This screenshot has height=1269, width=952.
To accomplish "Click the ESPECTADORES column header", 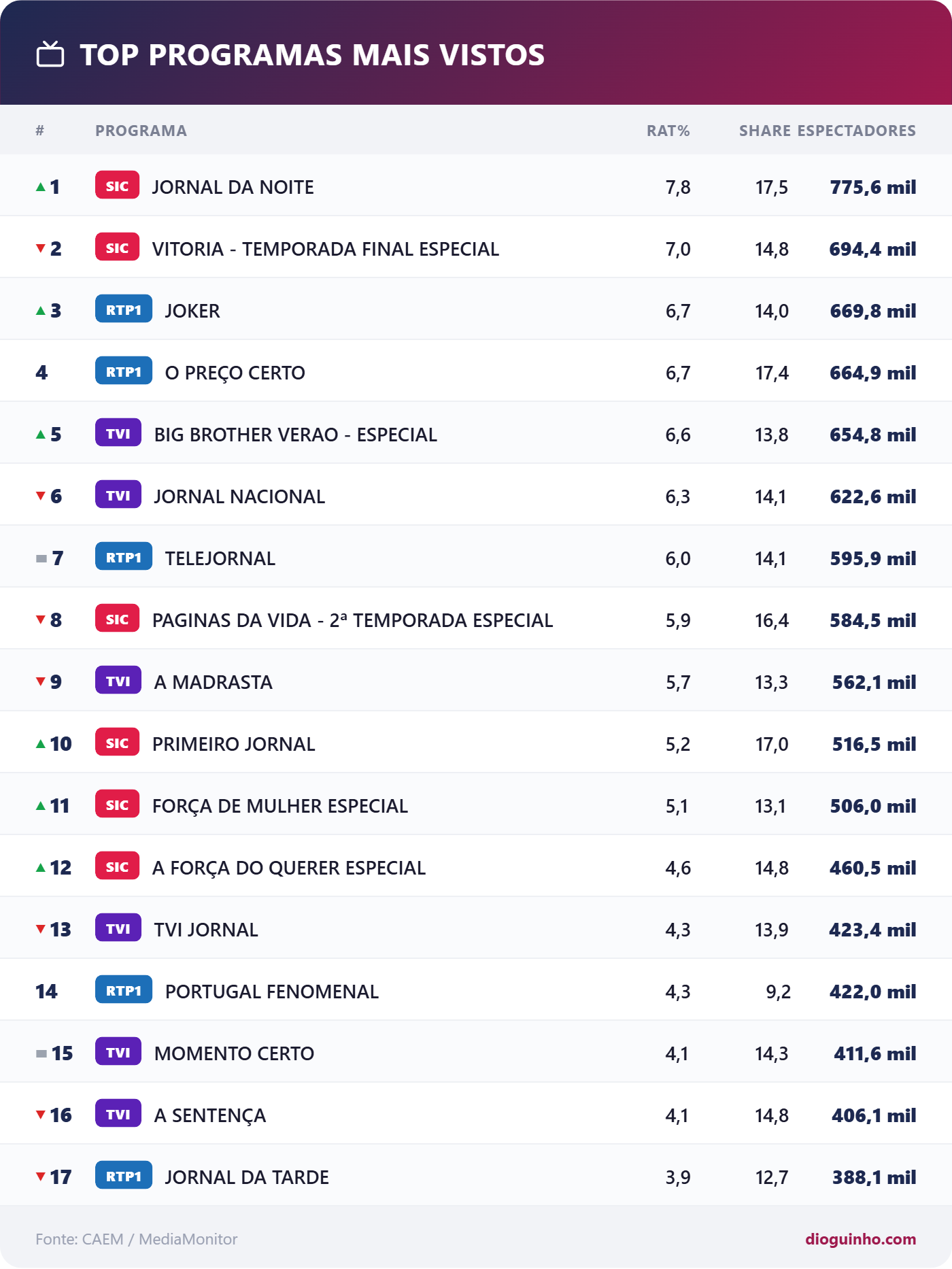I will click(857, 131).
